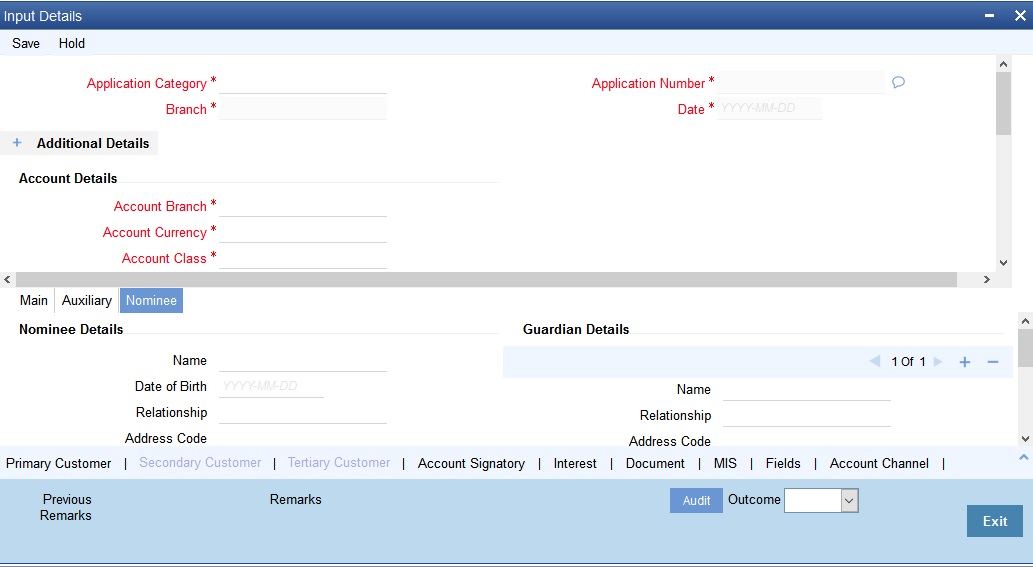
Task: Click the 'Previous Remarks' label
Action: click(x=66, y=507)
